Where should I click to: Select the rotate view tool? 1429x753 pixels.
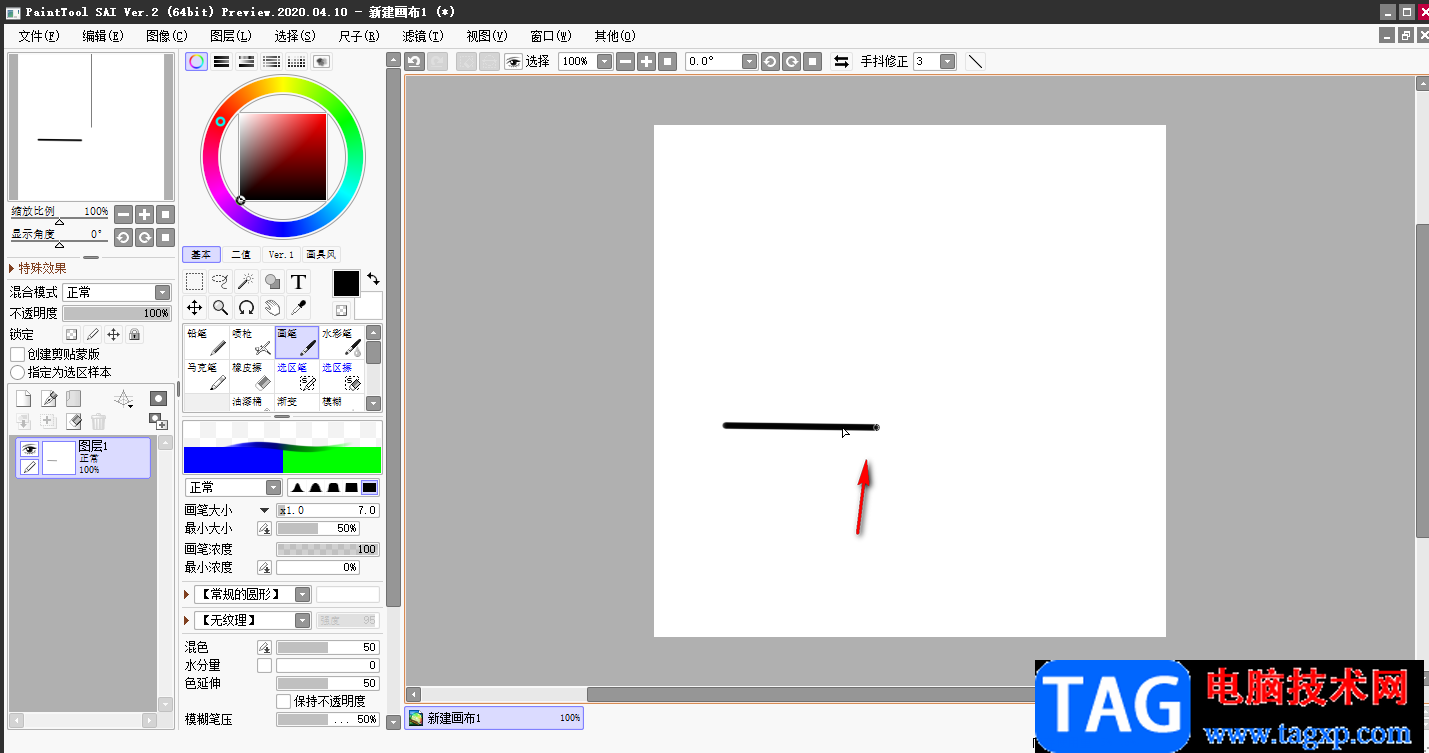tap(246, 308)
